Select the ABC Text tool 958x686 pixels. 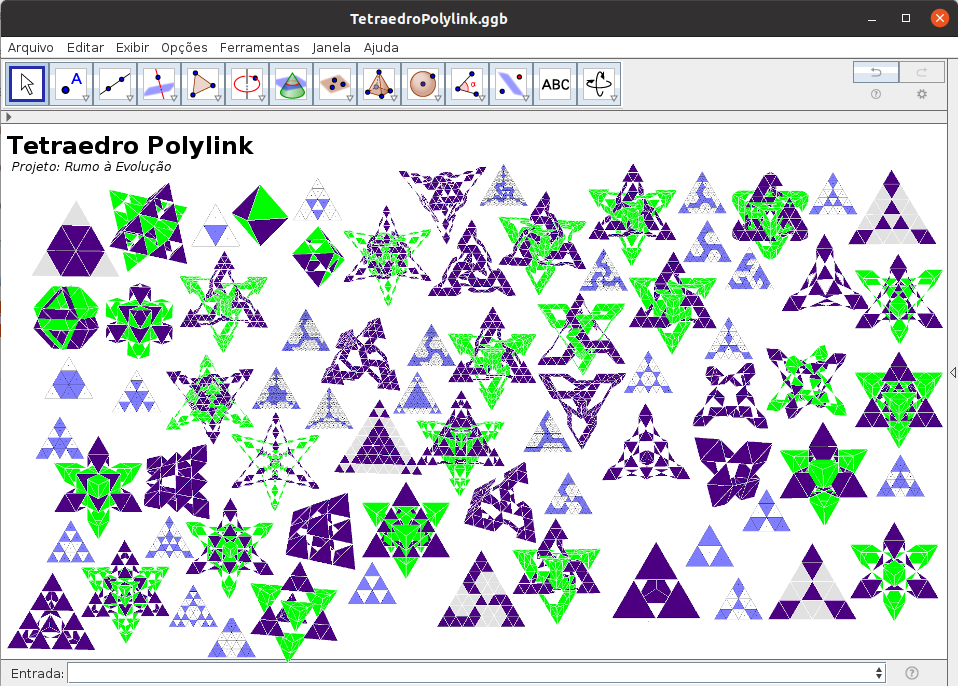pyautogui.click(x=555, y=84)
